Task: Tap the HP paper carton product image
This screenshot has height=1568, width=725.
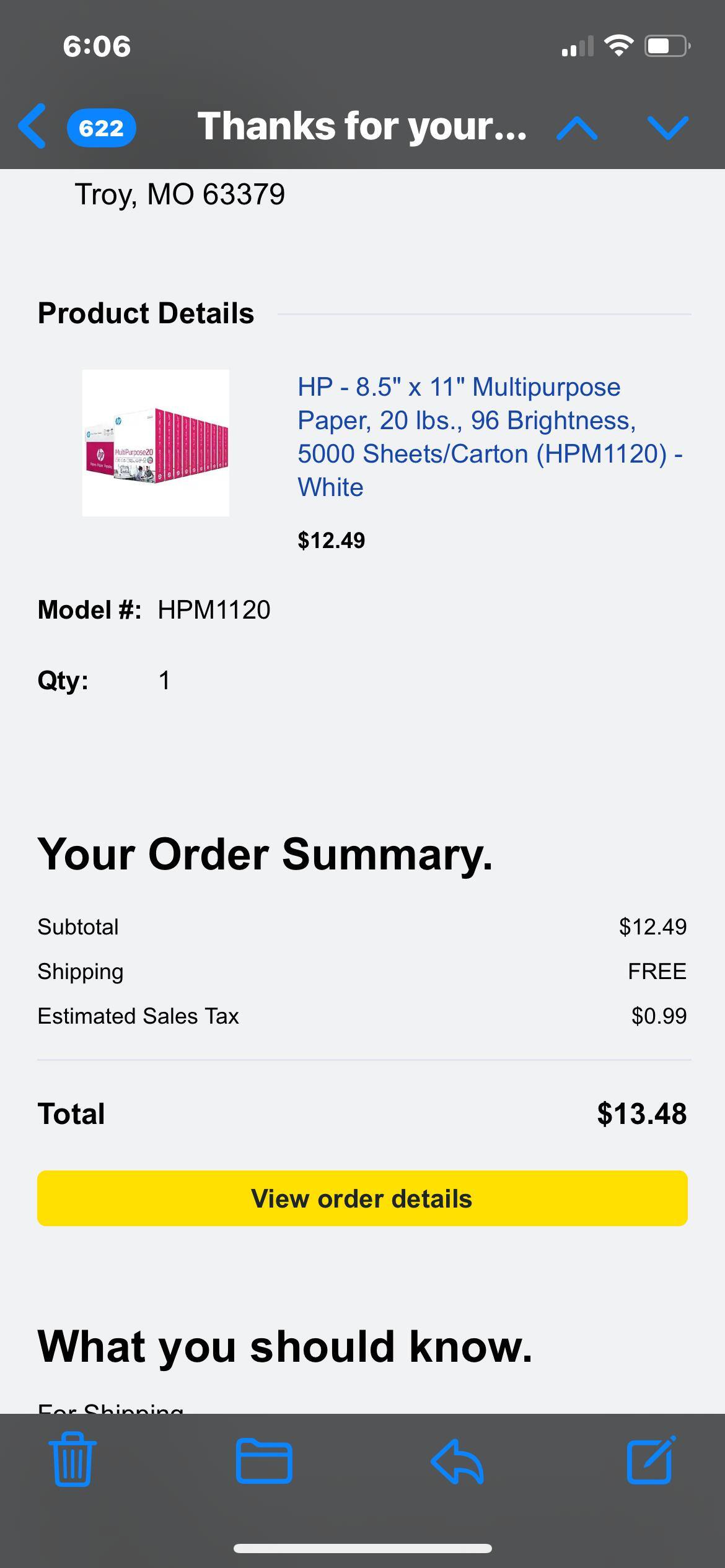Action: coord(156,443)
